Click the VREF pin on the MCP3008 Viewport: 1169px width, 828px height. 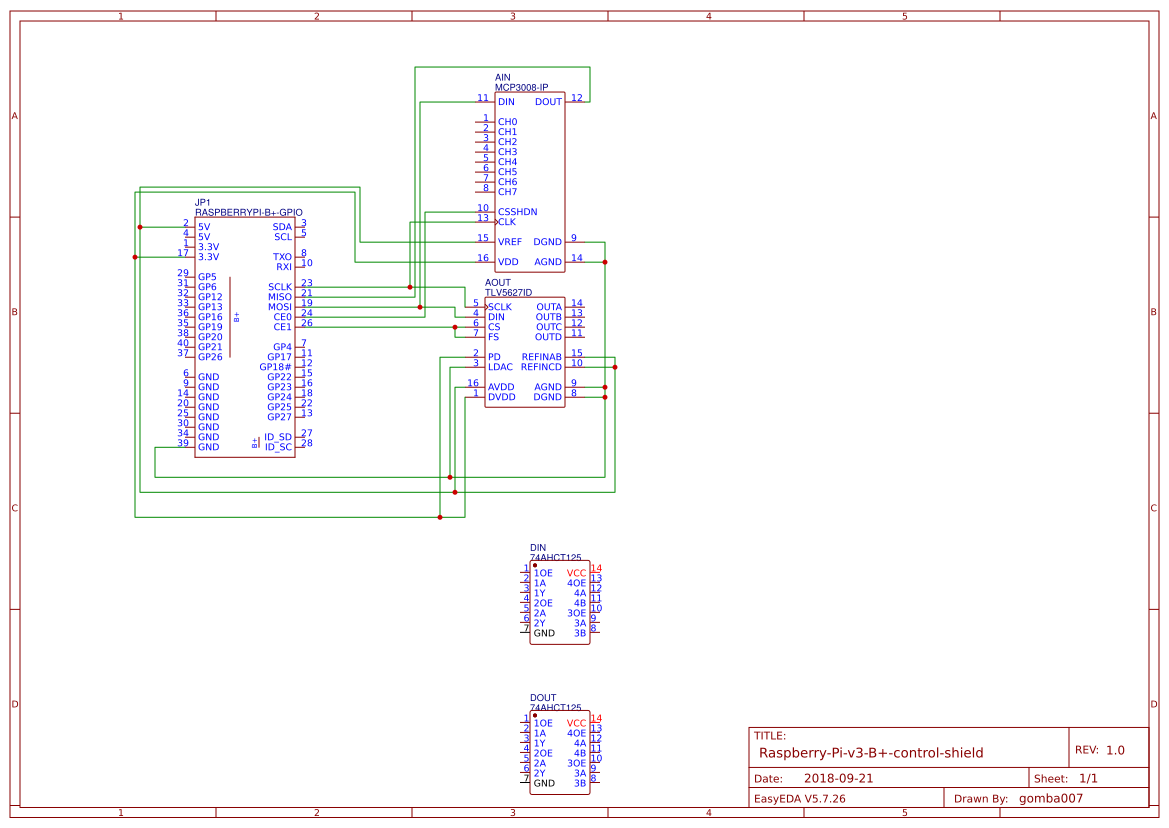tap(509, 242)
